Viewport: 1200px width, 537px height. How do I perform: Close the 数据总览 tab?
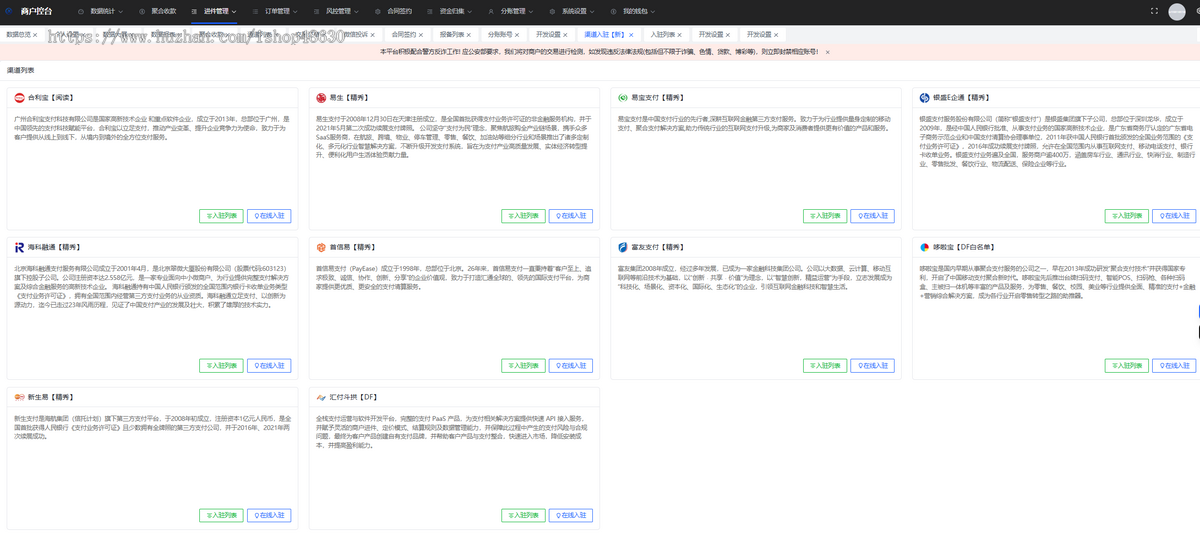35,34
